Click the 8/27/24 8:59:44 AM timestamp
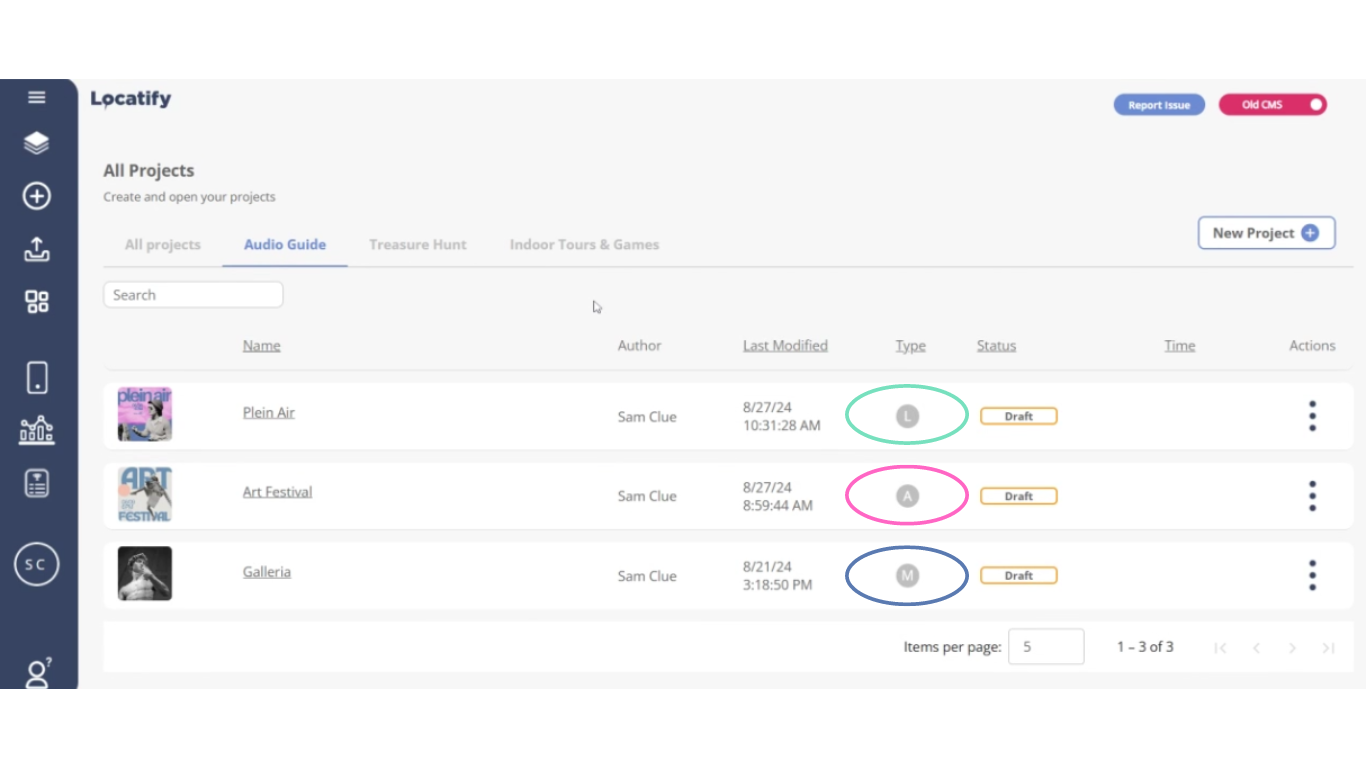 [x=778, y=496]
